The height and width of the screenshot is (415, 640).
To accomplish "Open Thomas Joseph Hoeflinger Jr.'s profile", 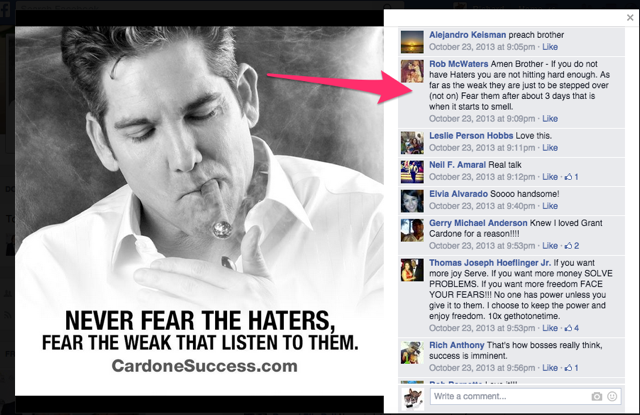I will (x=490, y=263).
